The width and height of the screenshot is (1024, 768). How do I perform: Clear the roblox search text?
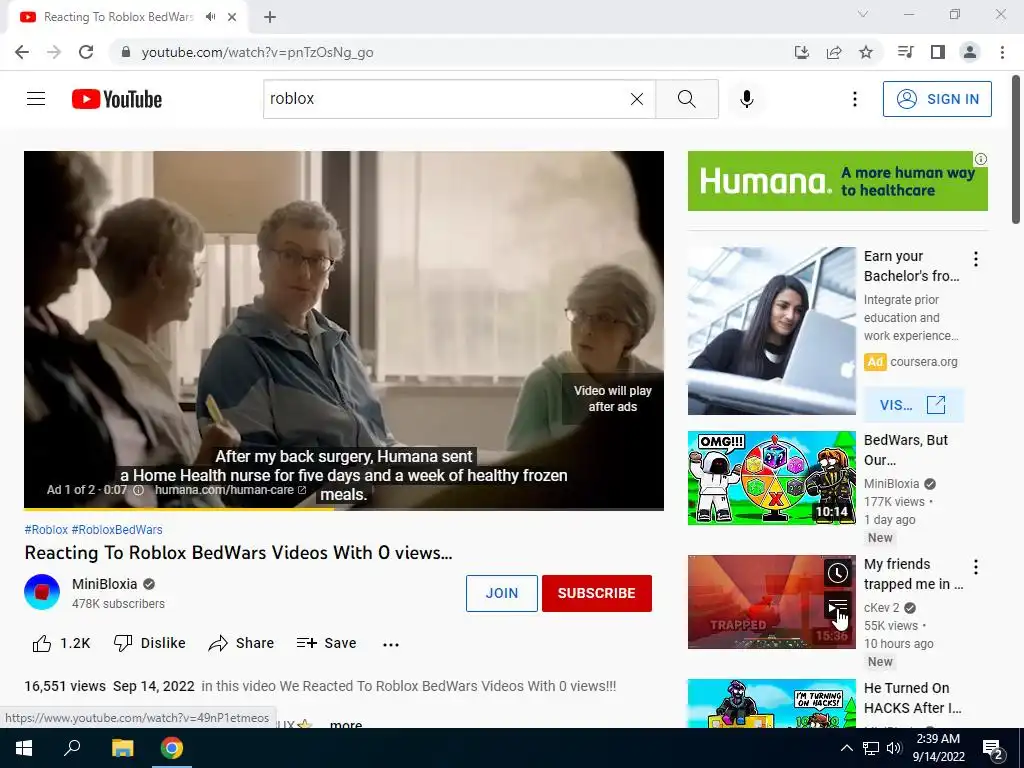pyautogui.click(x=637, y=99)
